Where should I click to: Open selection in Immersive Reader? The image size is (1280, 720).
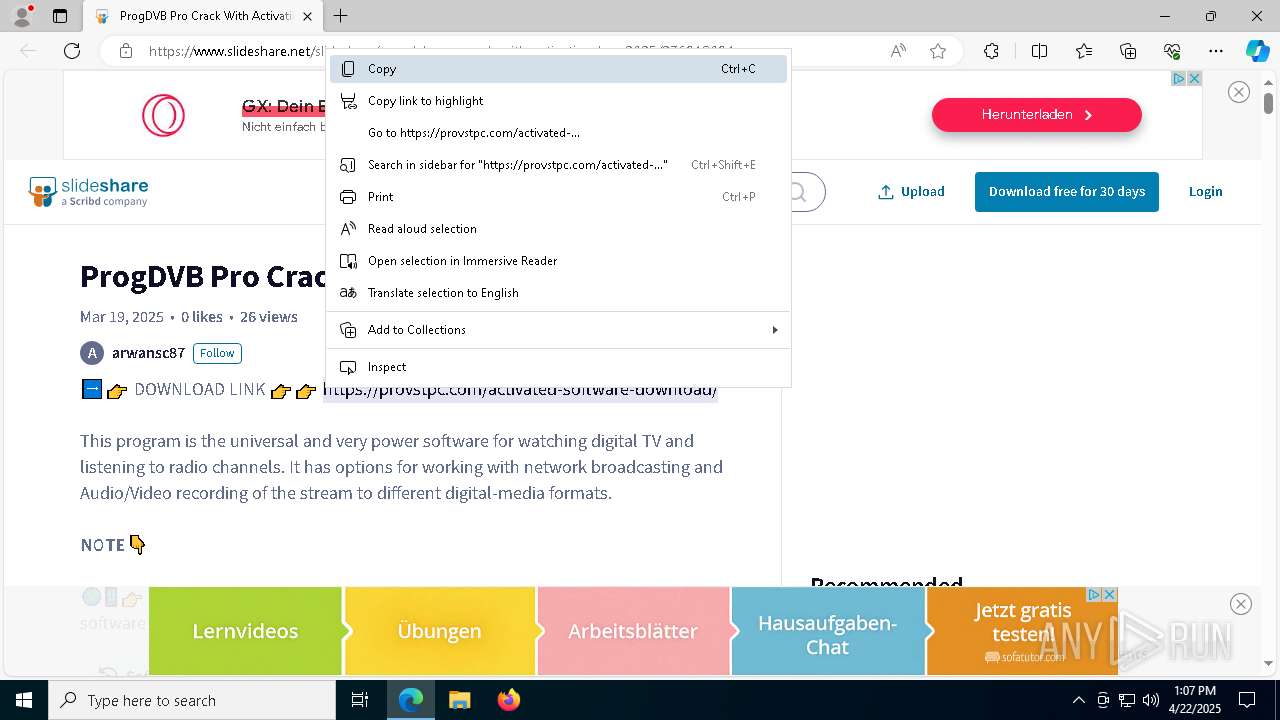tap(558, 261)
